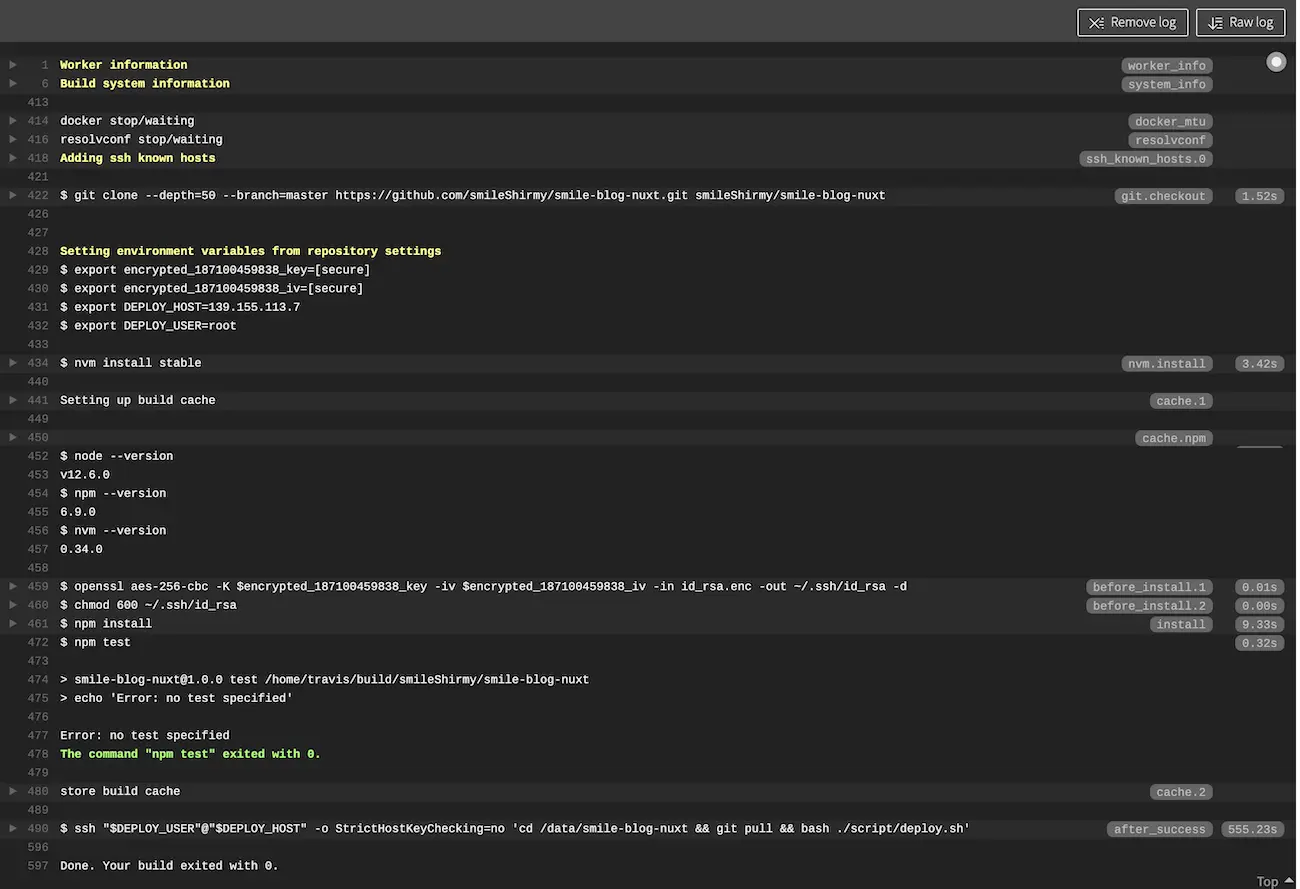Expand the Setting up build cache fold
Image resolution: width=1300 pixels, height=889 pixels.
[13, 400]
